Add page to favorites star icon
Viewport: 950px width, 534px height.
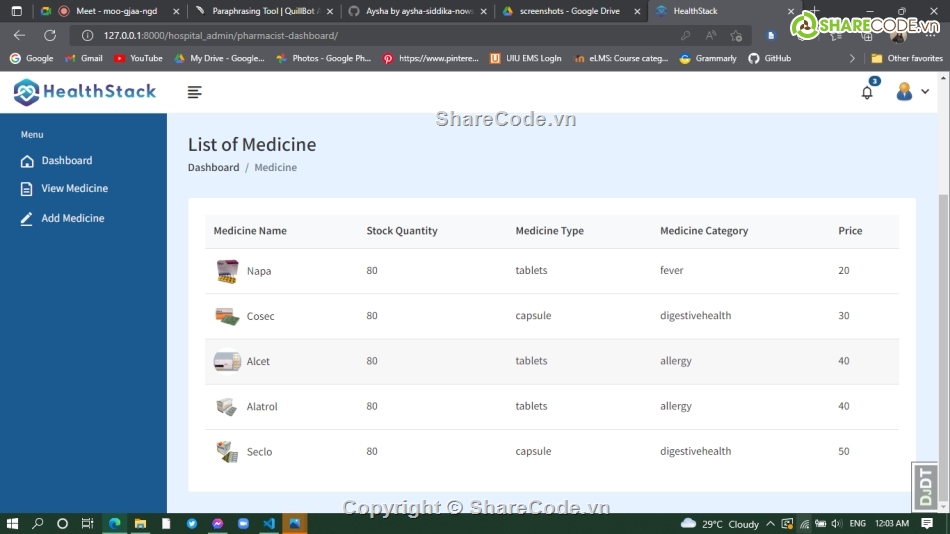coord(736,36)
